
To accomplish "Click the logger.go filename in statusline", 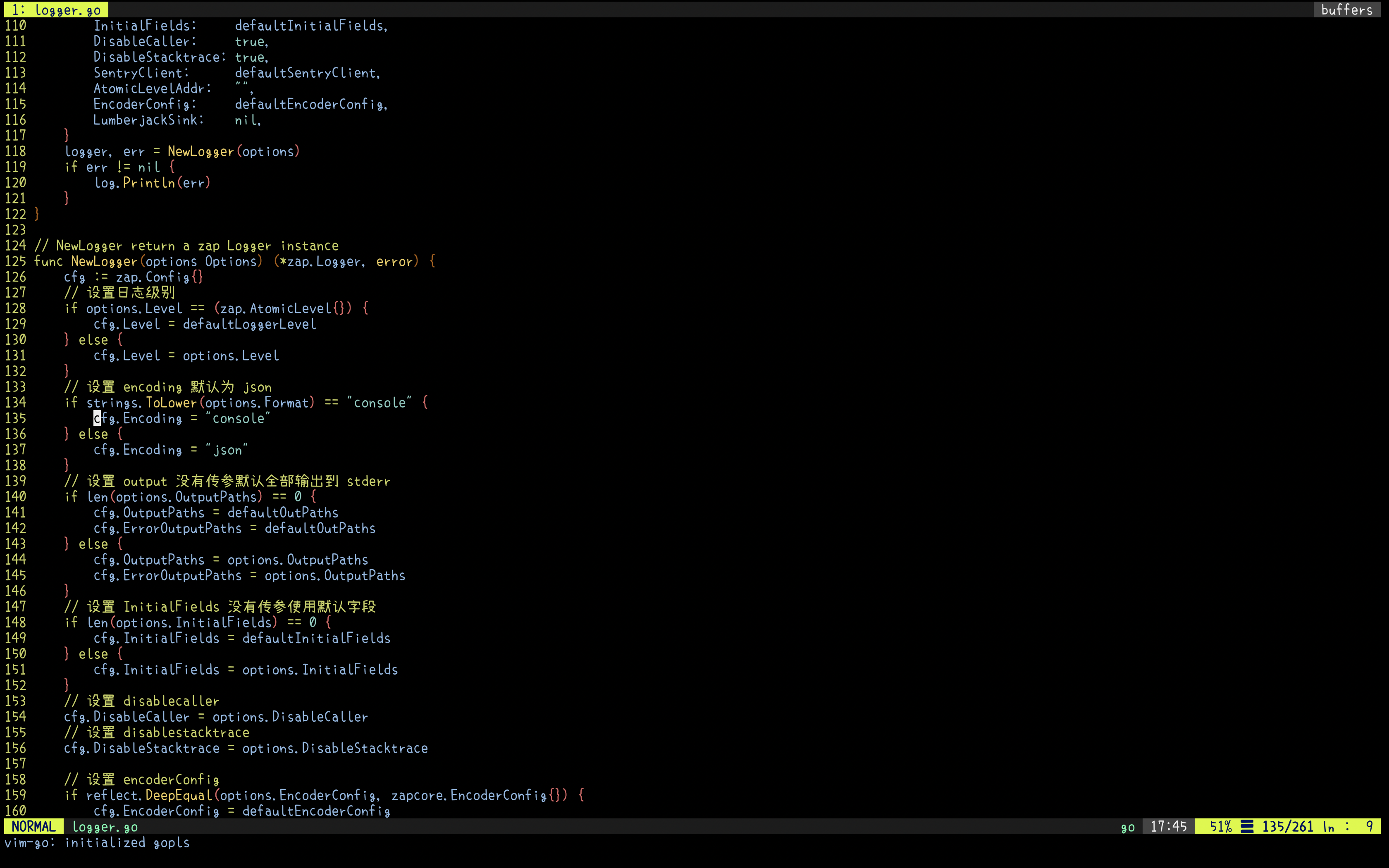I will 105,827.
